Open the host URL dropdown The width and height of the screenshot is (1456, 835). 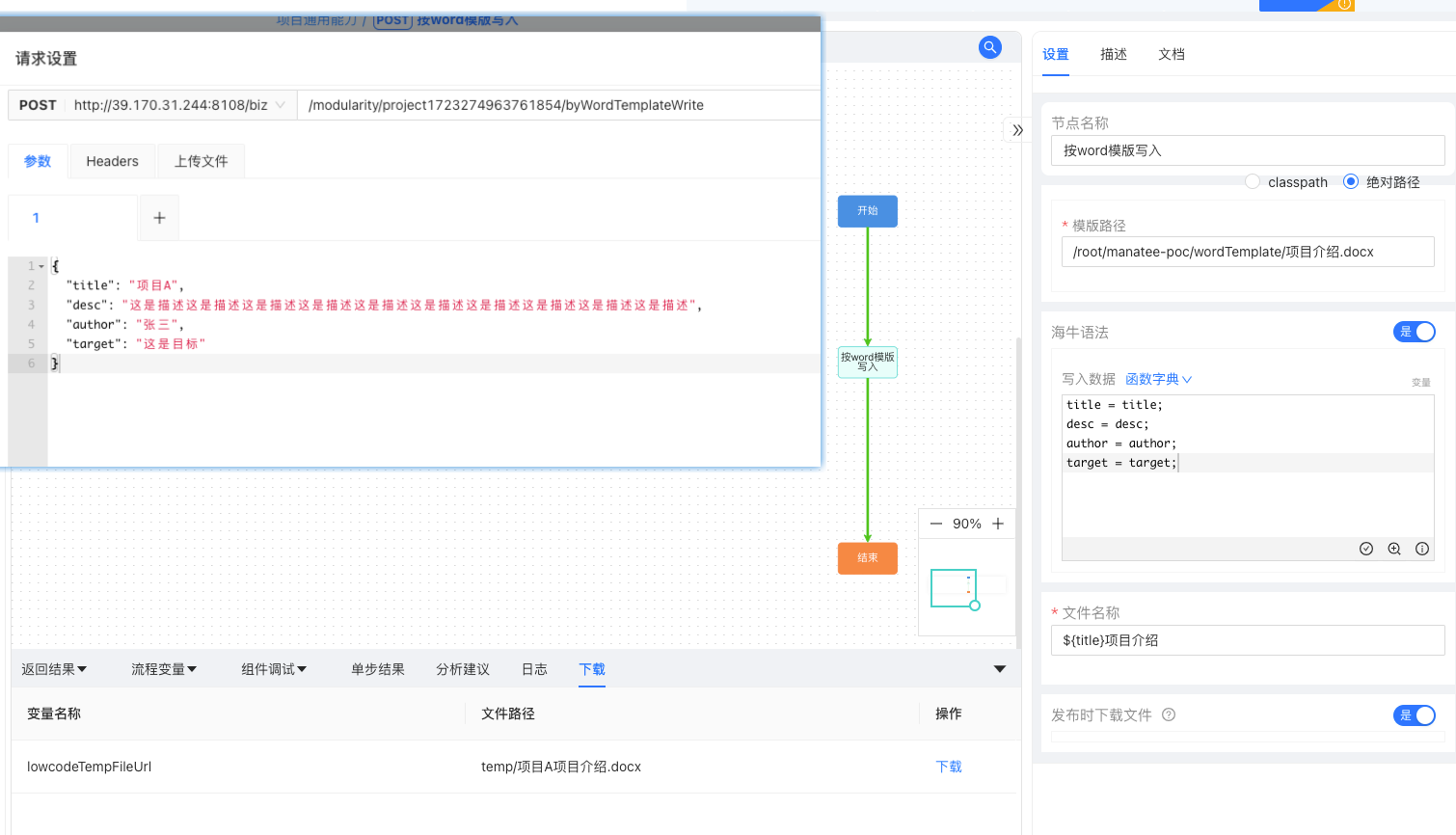click(x=179, y=105)
